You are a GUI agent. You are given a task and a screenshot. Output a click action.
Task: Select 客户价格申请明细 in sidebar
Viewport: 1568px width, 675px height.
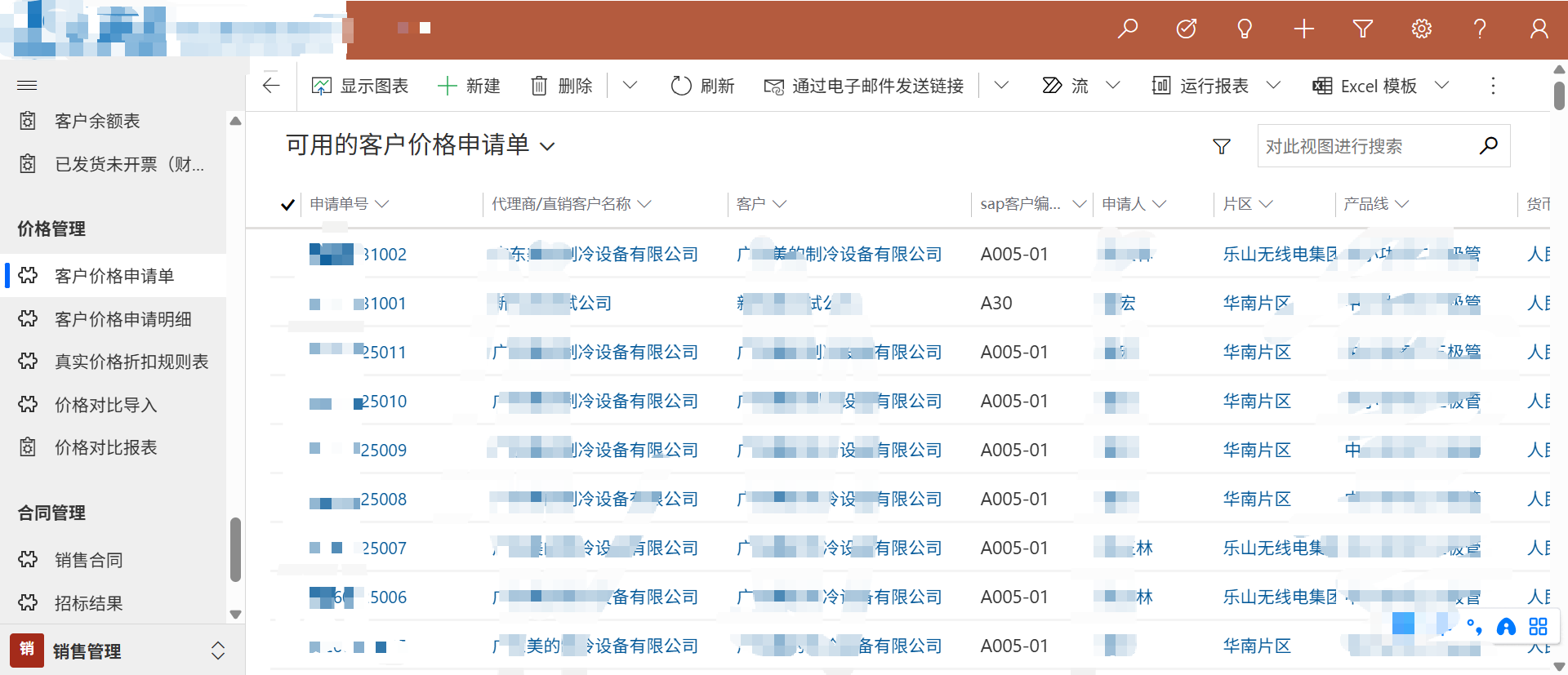122,319
